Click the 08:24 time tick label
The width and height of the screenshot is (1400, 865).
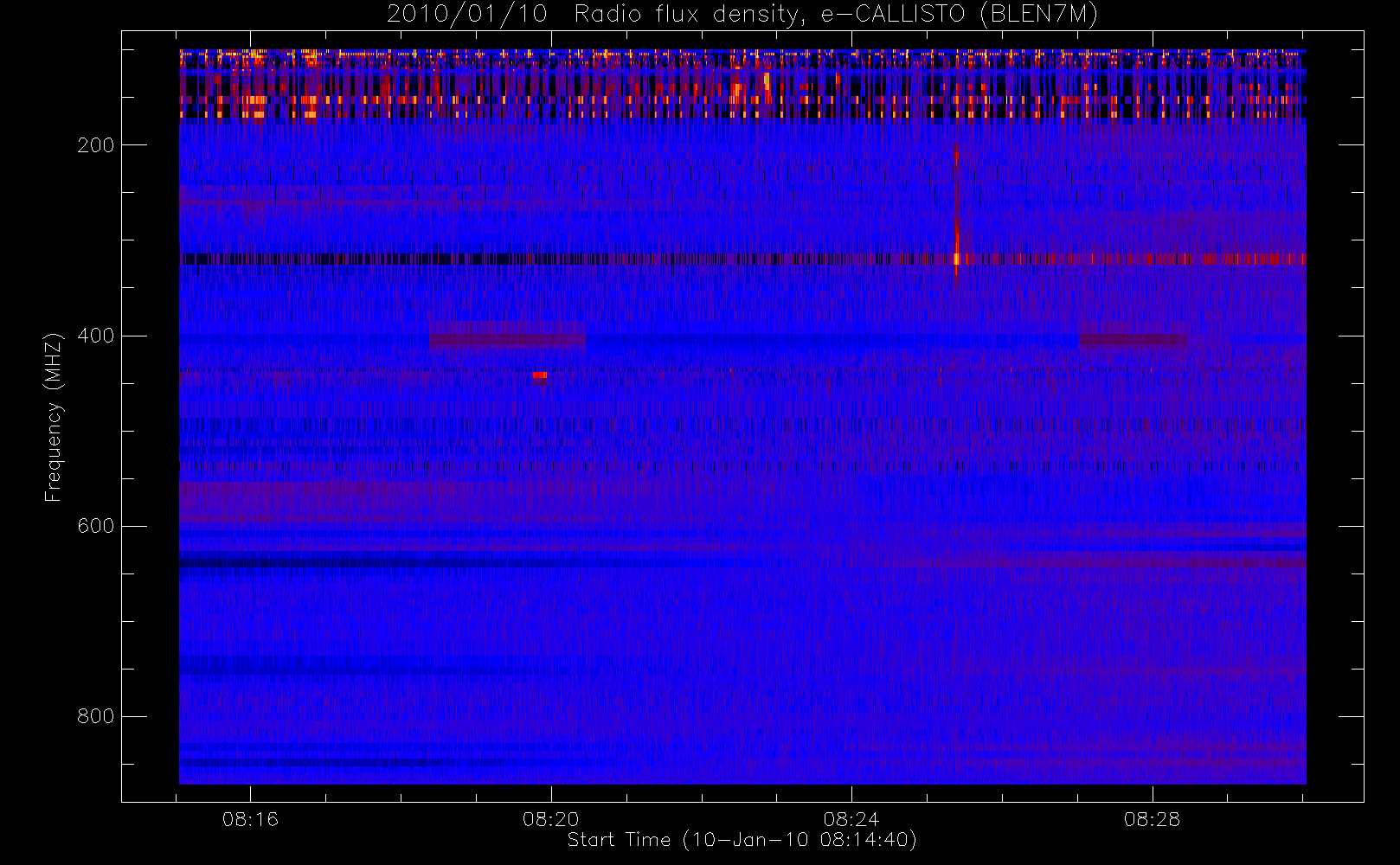[x=851, y=819]
